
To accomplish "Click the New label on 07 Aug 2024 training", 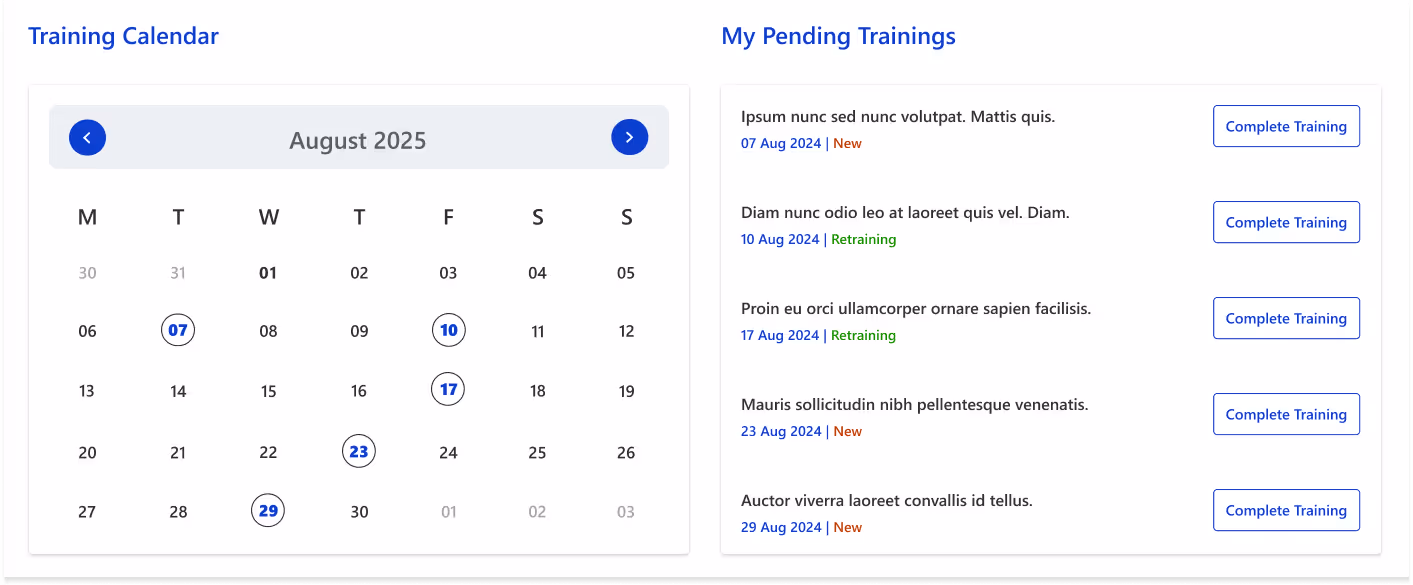I will [847, 143].
